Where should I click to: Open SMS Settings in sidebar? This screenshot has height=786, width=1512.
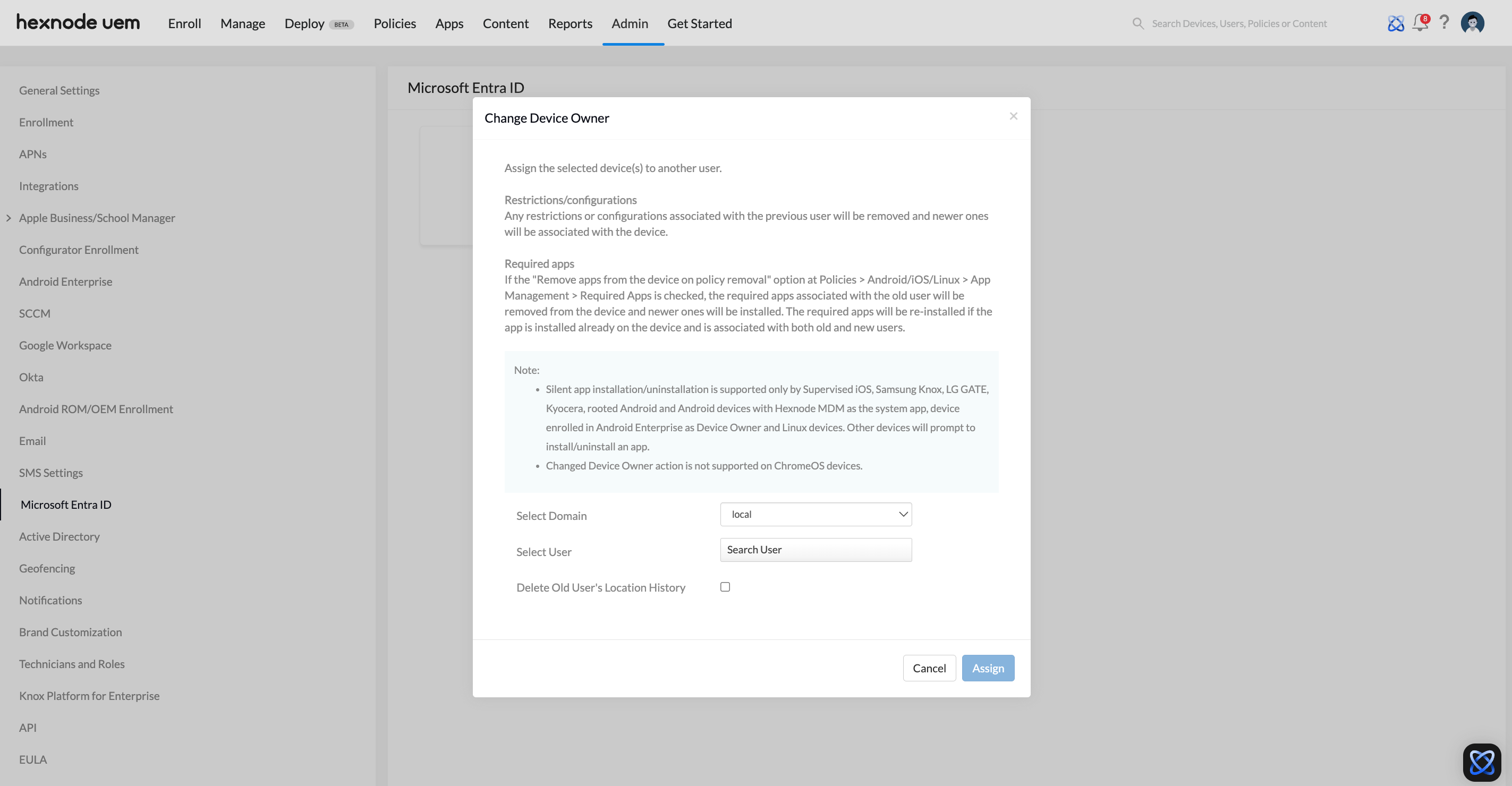(50, 473)
